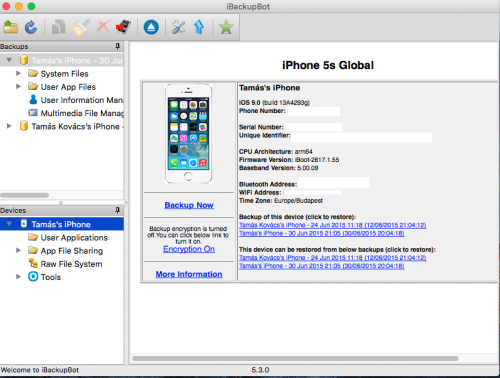Screen dimensions: 500x378
Task: Collapse Tamás's iPhone 30 Jun backup node
Action: coord(9,60)
